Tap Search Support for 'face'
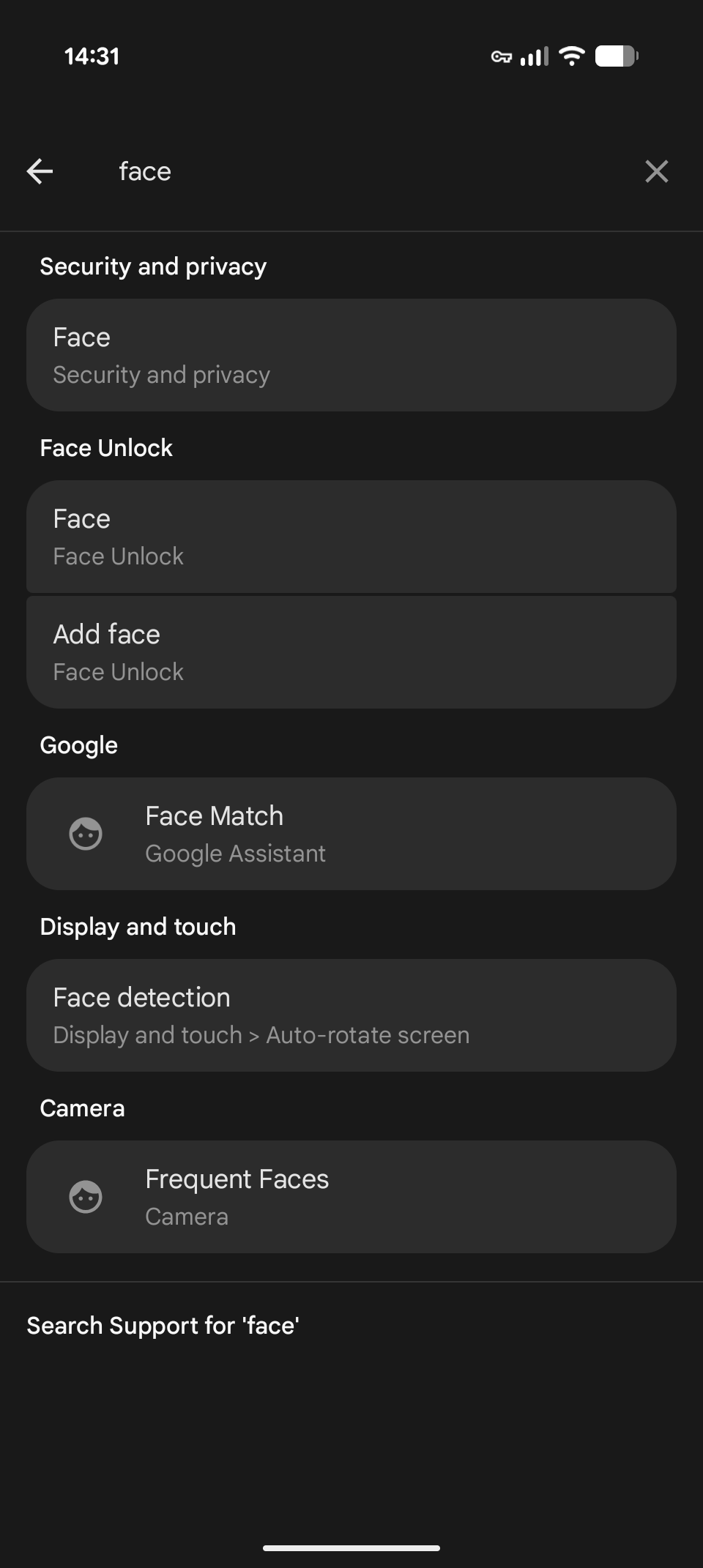703x1568 pixels. click(163, 1326)
